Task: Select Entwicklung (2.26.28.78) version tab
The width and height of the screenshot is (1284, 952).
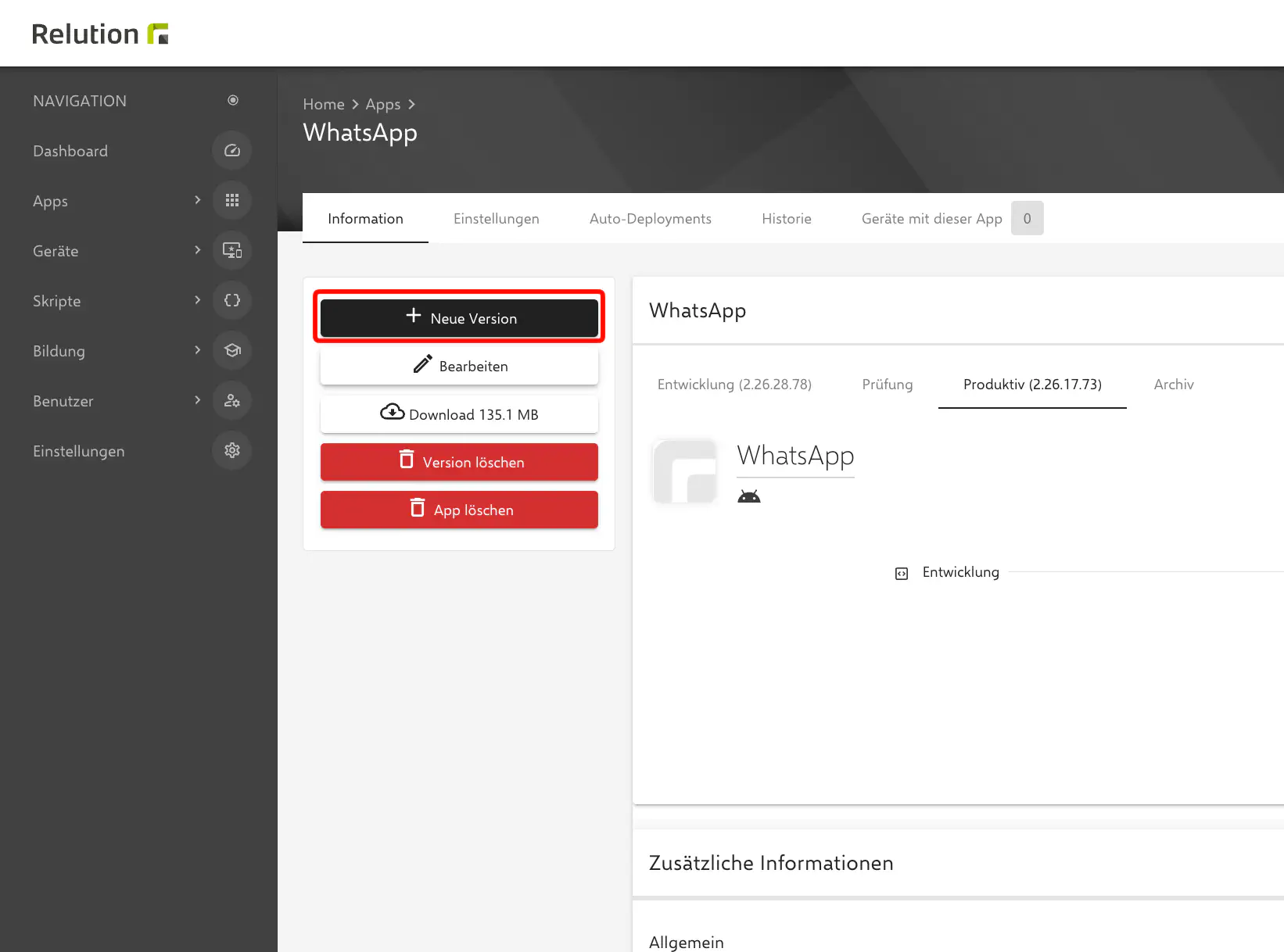Action: [x=734, y=385]
